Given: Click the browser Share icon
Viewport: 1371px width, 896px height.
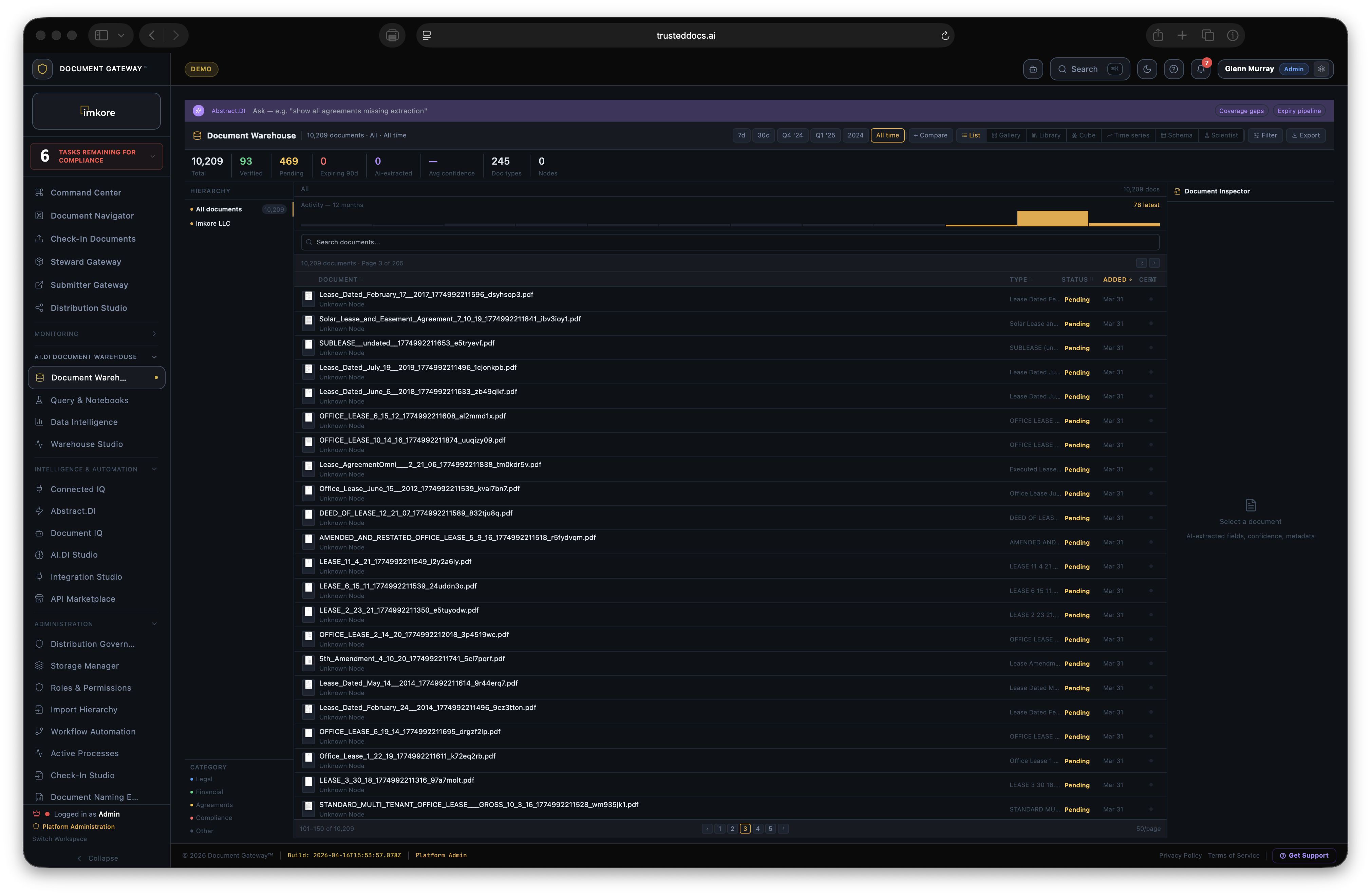Looking at the screenshot, I should [x=1158, y=35].
